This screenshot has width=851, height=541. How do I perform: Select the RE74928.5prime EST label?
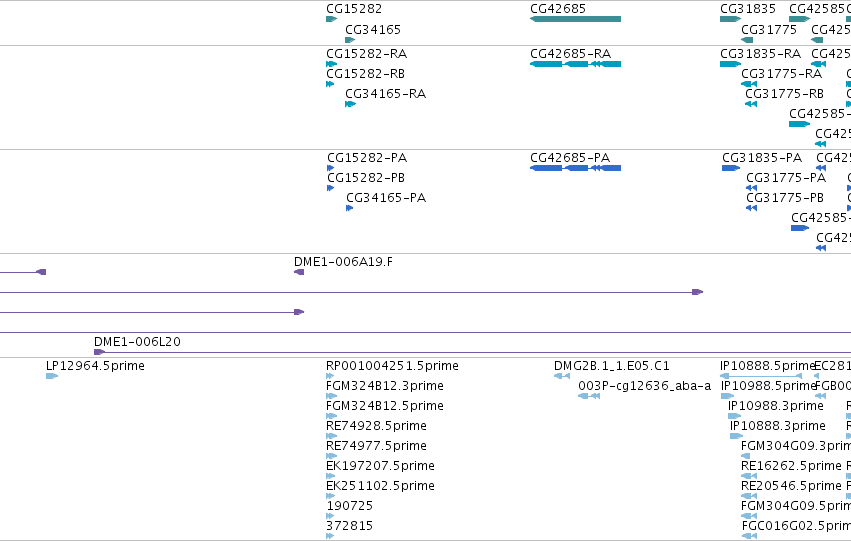tap(376, 426)
